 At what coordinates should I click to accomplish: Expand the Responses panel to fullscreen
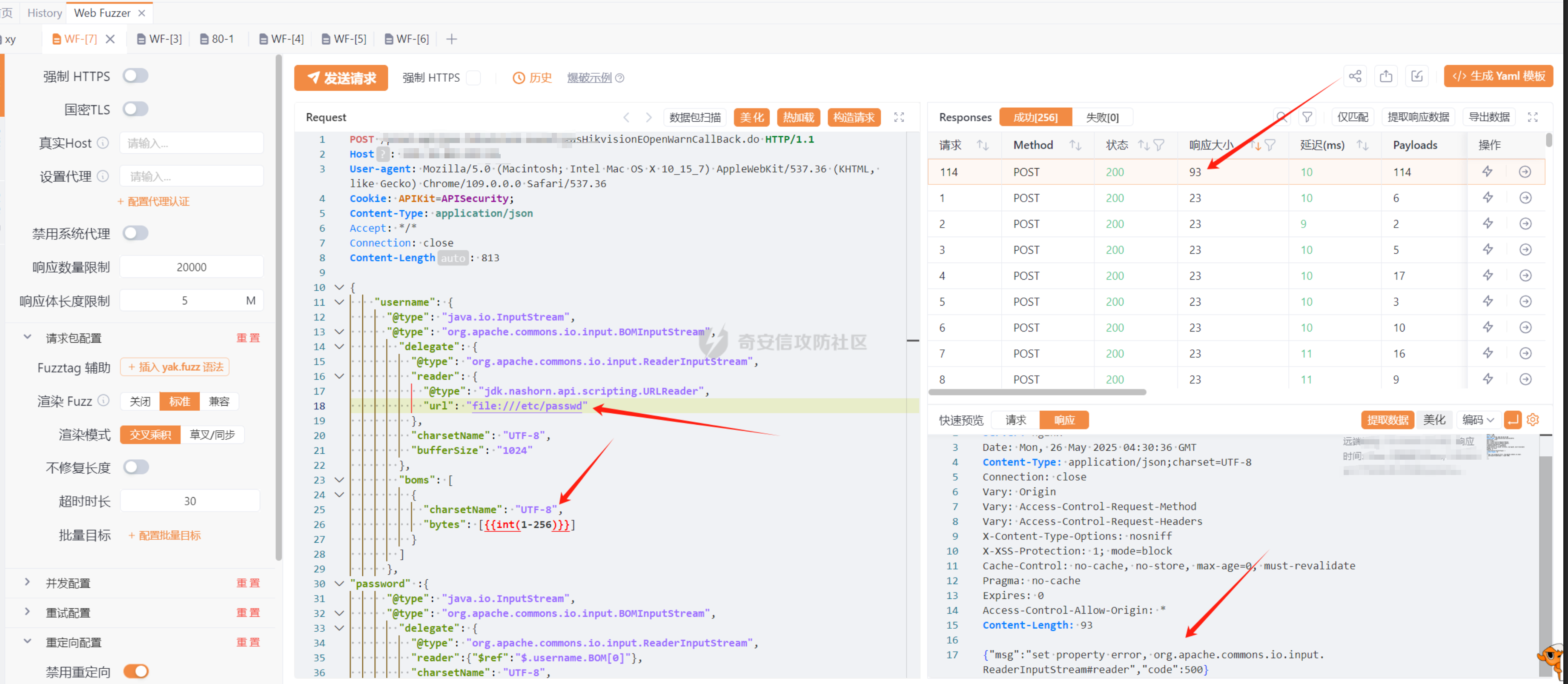click(1533, 117)
